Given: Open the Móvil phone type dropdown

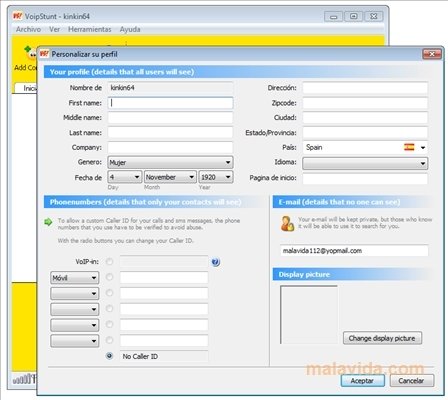Looking at the screenshot, I should coord(75,278).
